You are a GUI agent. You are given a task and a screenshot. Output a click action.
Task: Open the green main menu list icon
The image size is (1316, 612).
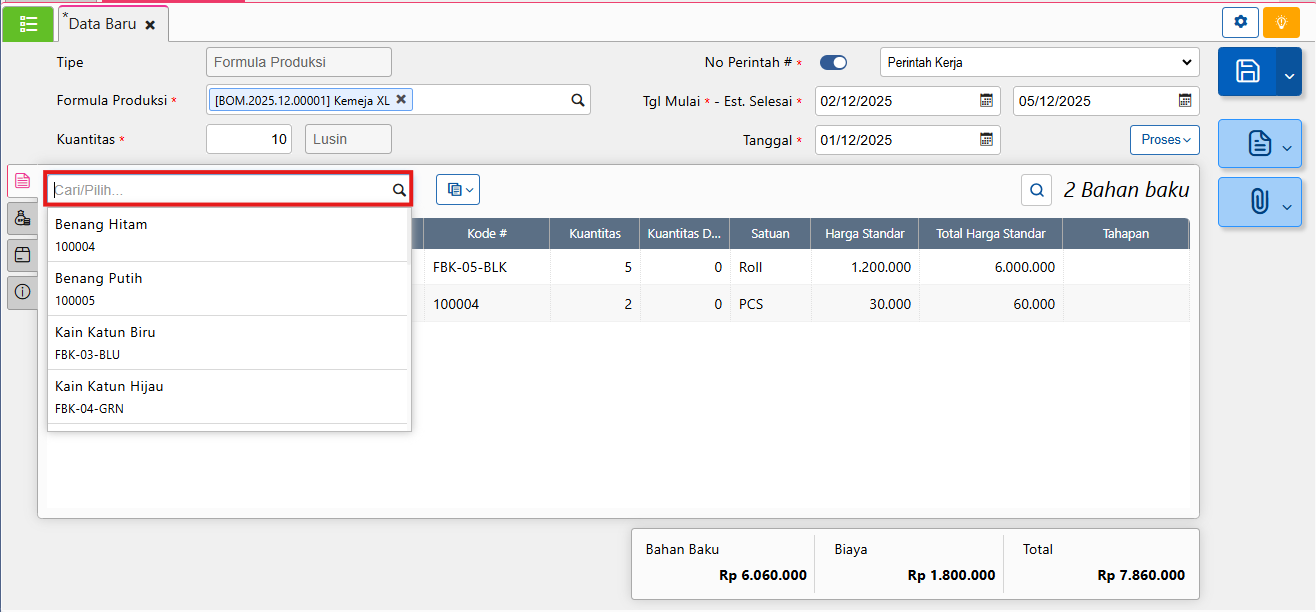tap(28, 24)
